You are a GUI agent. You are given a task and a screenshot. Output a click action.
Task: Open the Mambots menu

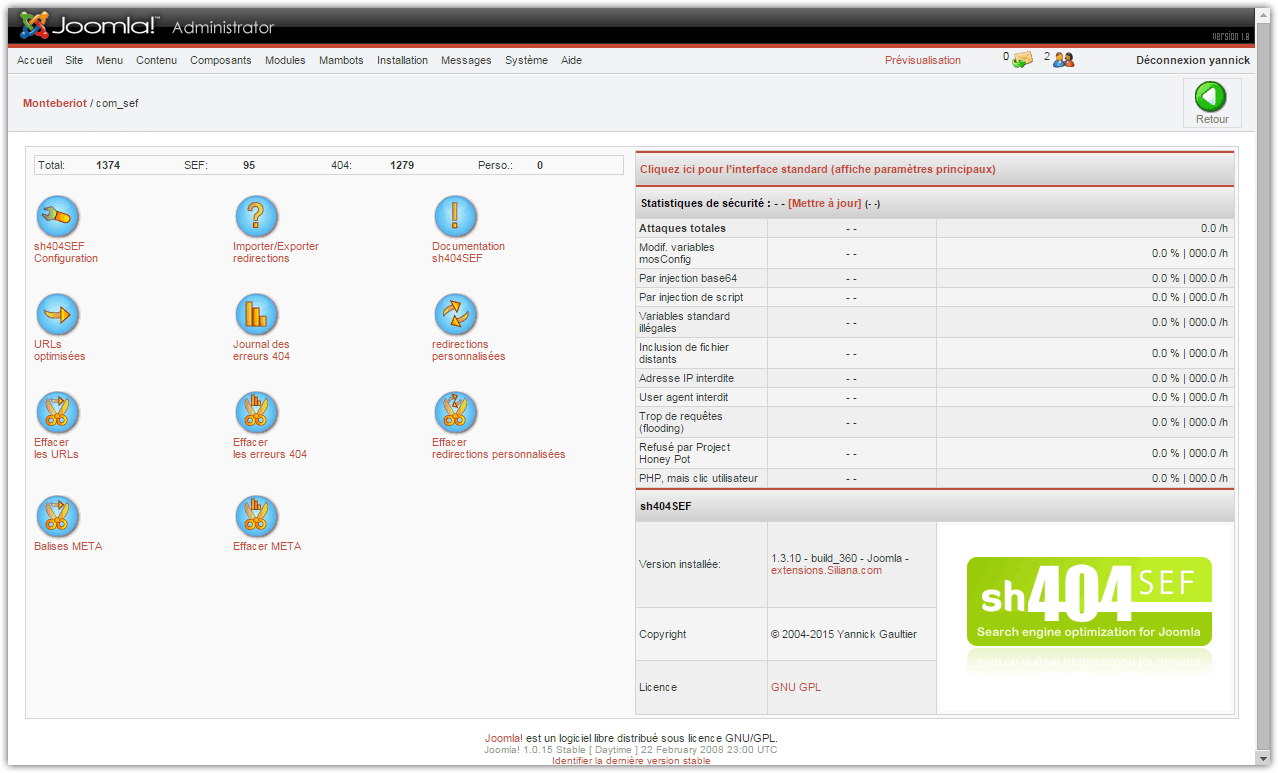pos(341,60)
